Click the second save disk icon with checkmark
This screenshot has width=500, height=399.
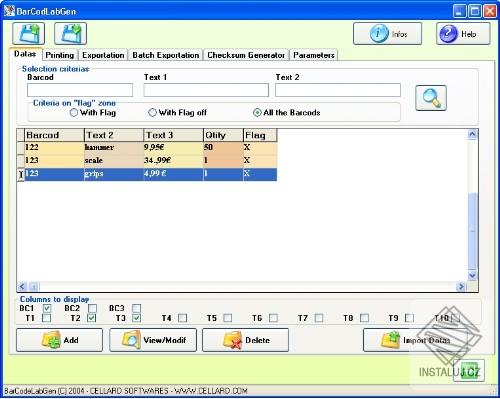coord(70,34)
